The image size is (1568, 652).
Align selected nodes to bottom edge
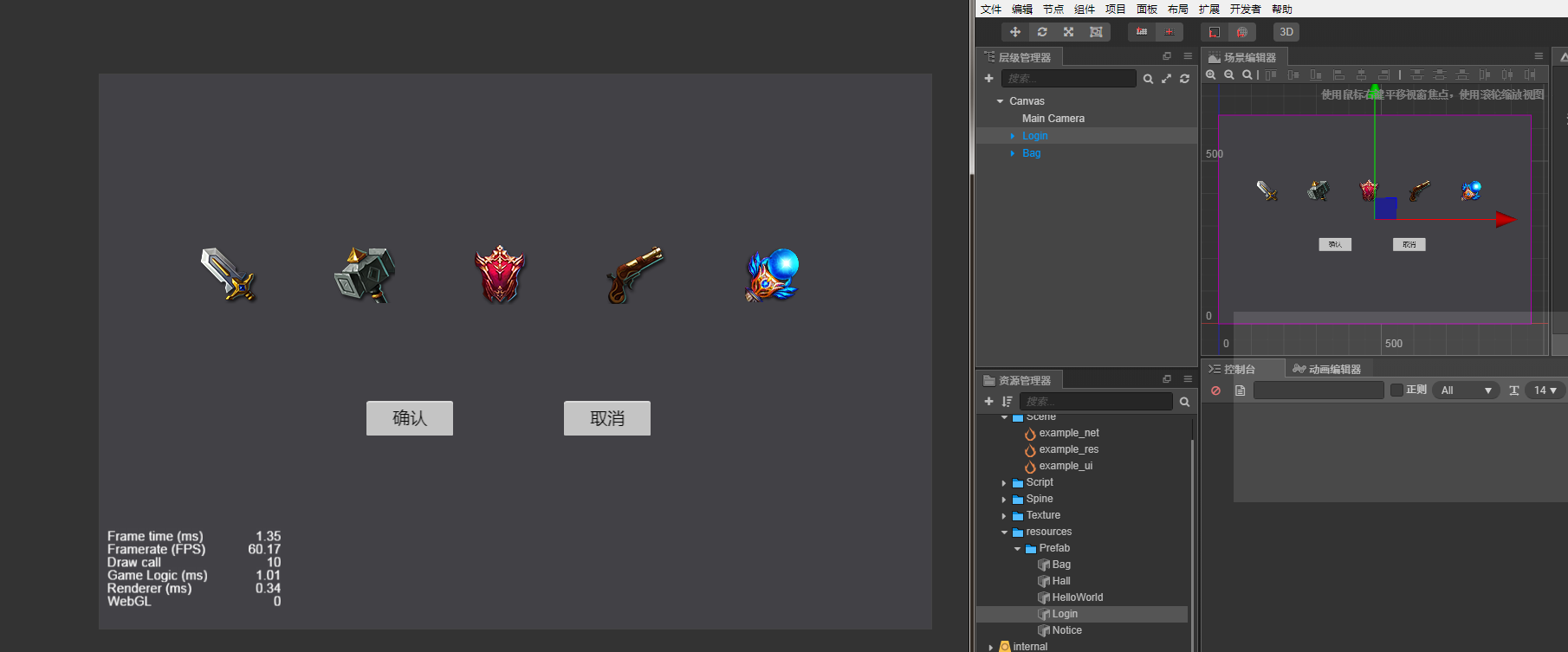click(1316, 75)
